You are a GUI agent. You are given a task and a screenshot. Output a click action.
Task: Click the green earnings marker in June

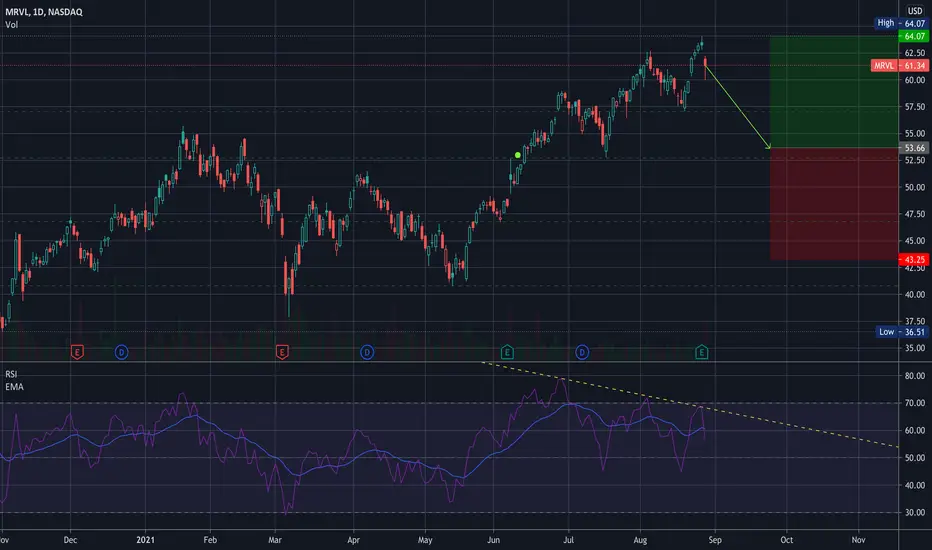pyautogui.click(x=507, y=352)
